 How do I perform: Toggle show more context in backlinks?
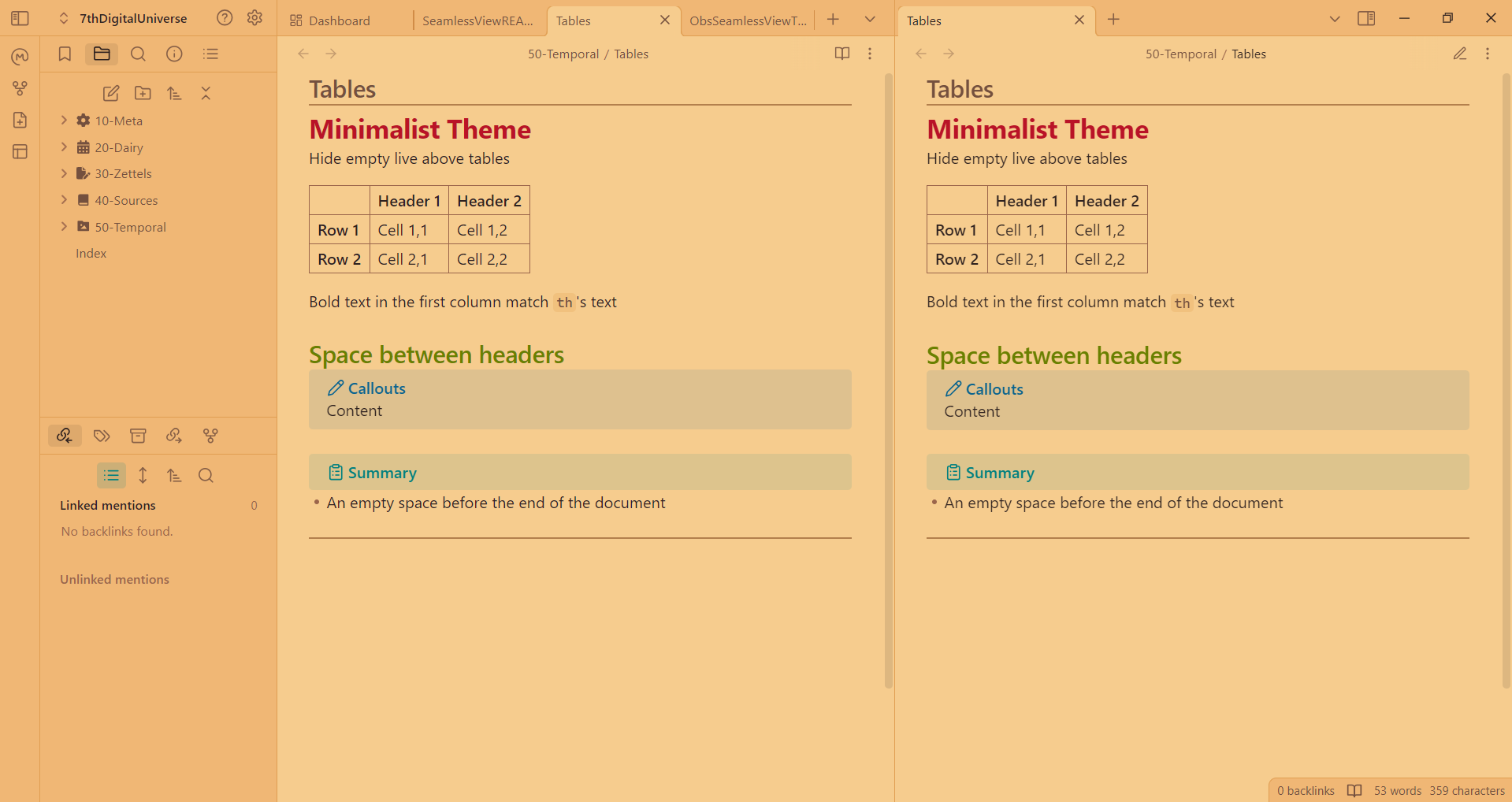pos(143,475)
